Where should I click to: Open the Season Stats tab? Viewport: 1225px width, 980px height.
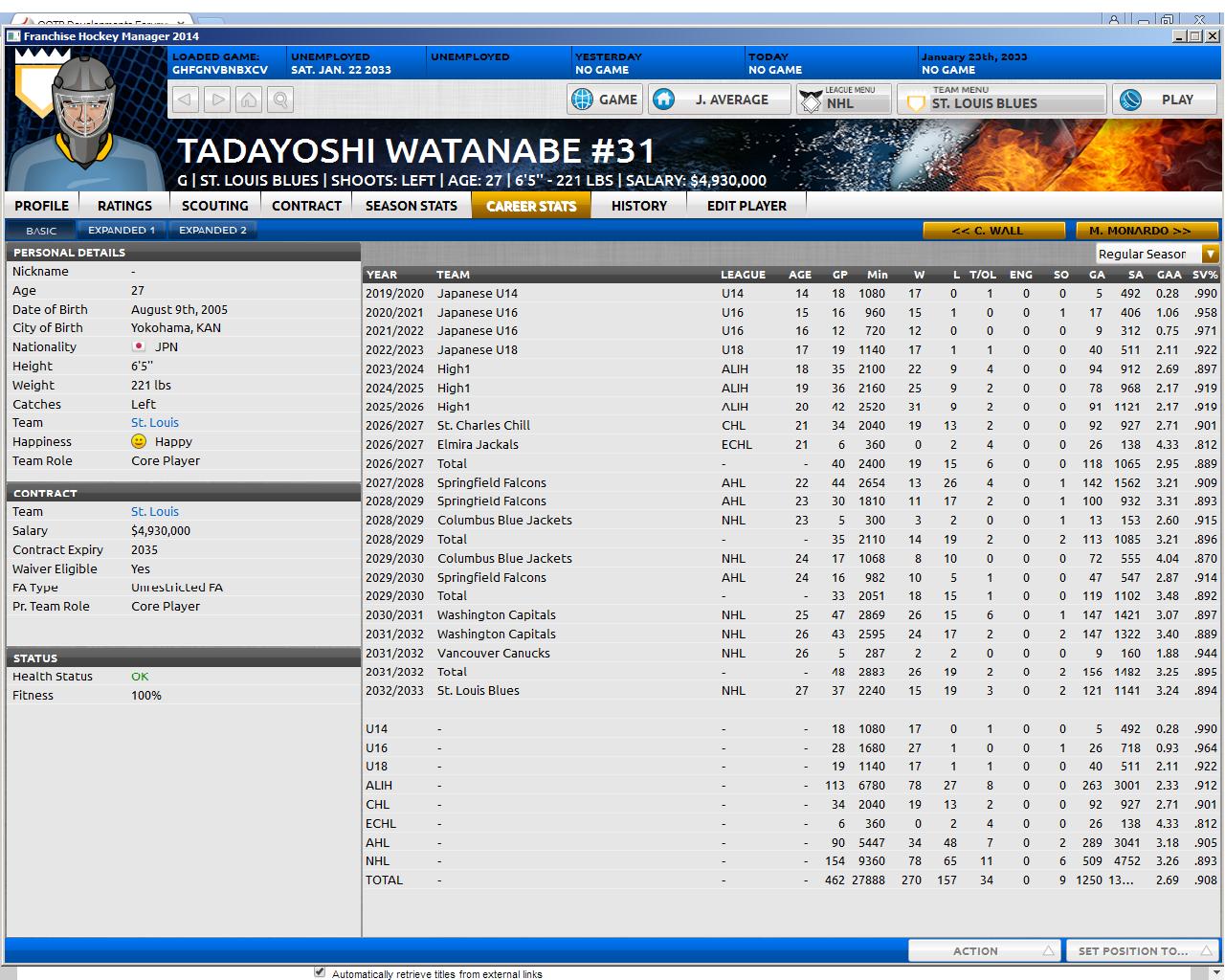click(x=412, y=206)
